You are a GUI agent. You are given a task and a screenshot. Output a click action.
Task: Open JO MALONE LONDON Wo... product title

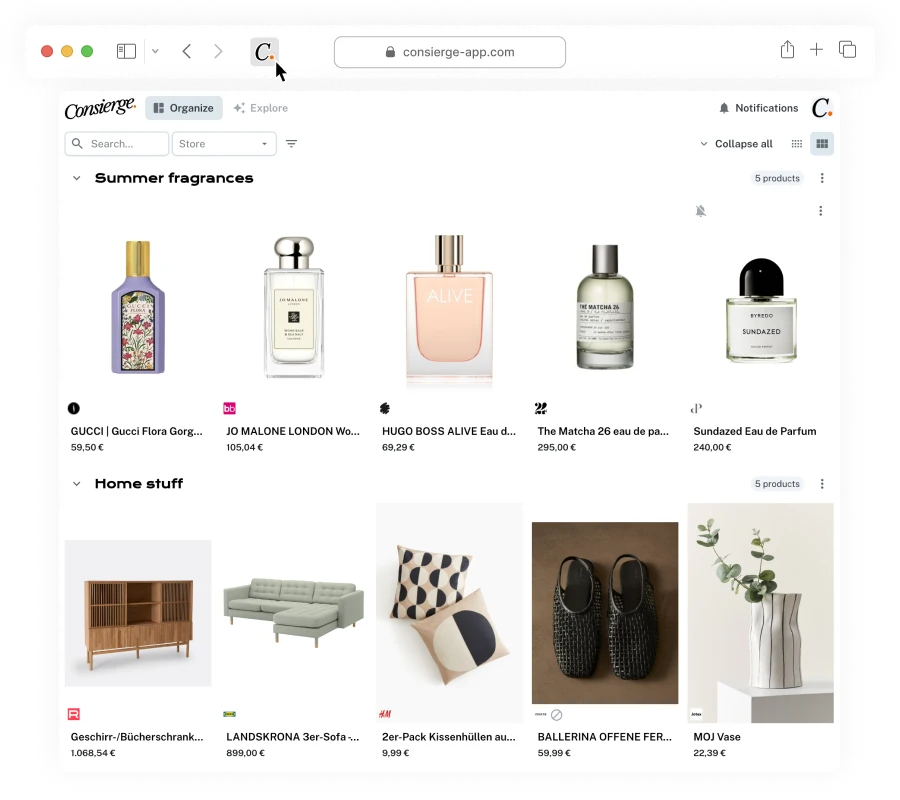click(293, 431)
